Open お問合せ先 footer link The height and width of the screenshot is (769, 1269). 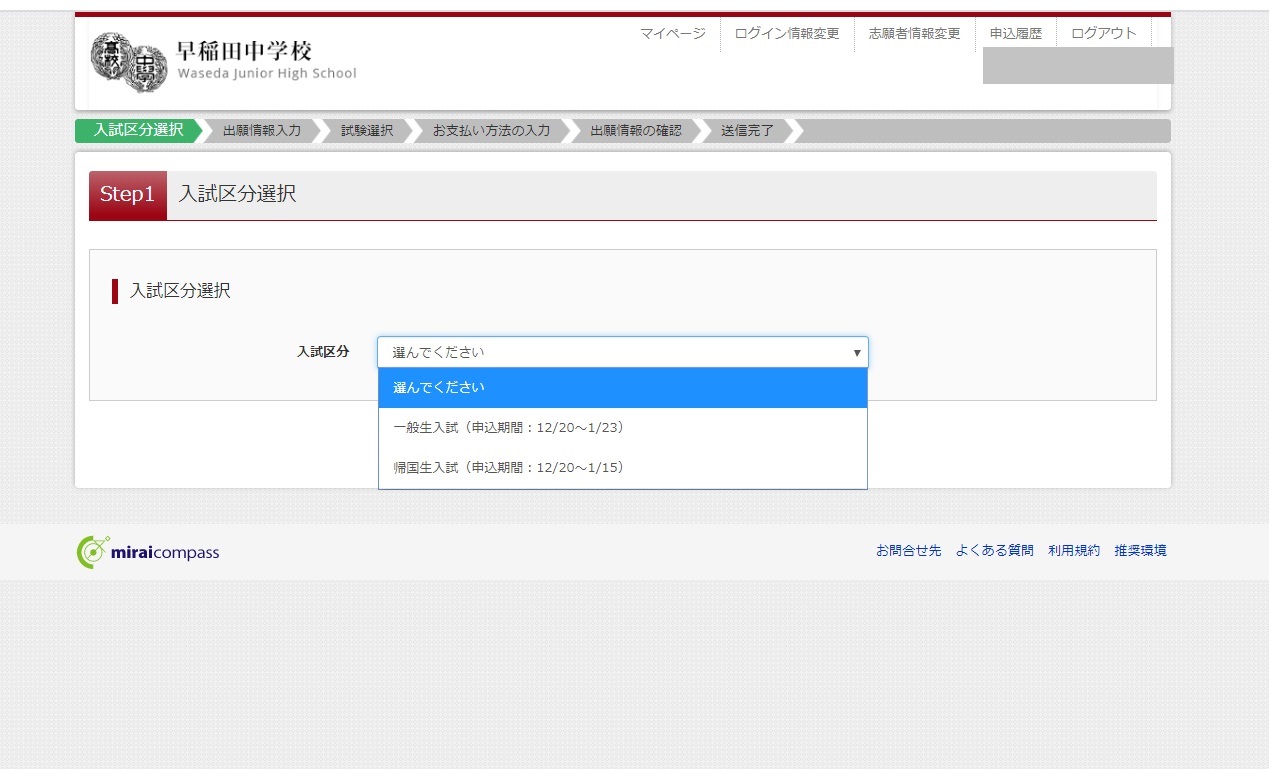909,551
